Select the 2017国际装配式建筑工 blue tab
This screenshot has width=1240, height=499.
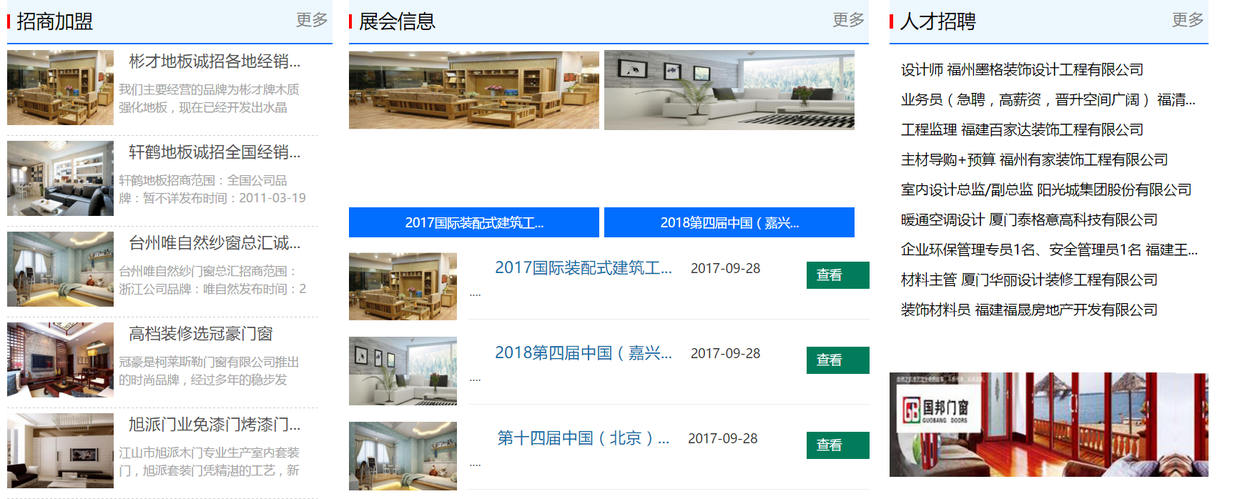pos(474,222)
